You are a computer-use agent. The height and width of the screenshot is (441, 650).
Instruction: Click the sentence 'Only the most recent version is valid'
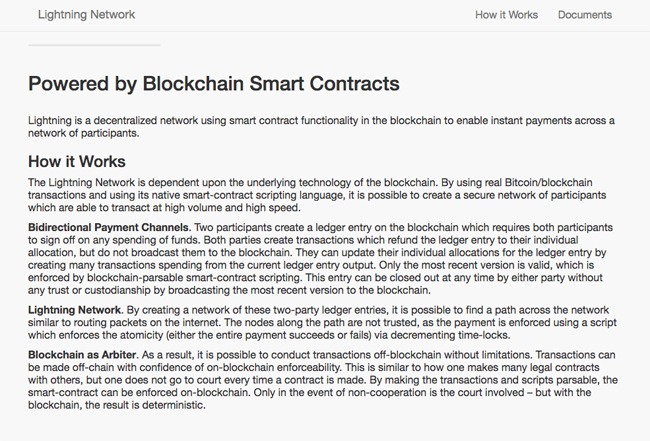click(466, 265)
